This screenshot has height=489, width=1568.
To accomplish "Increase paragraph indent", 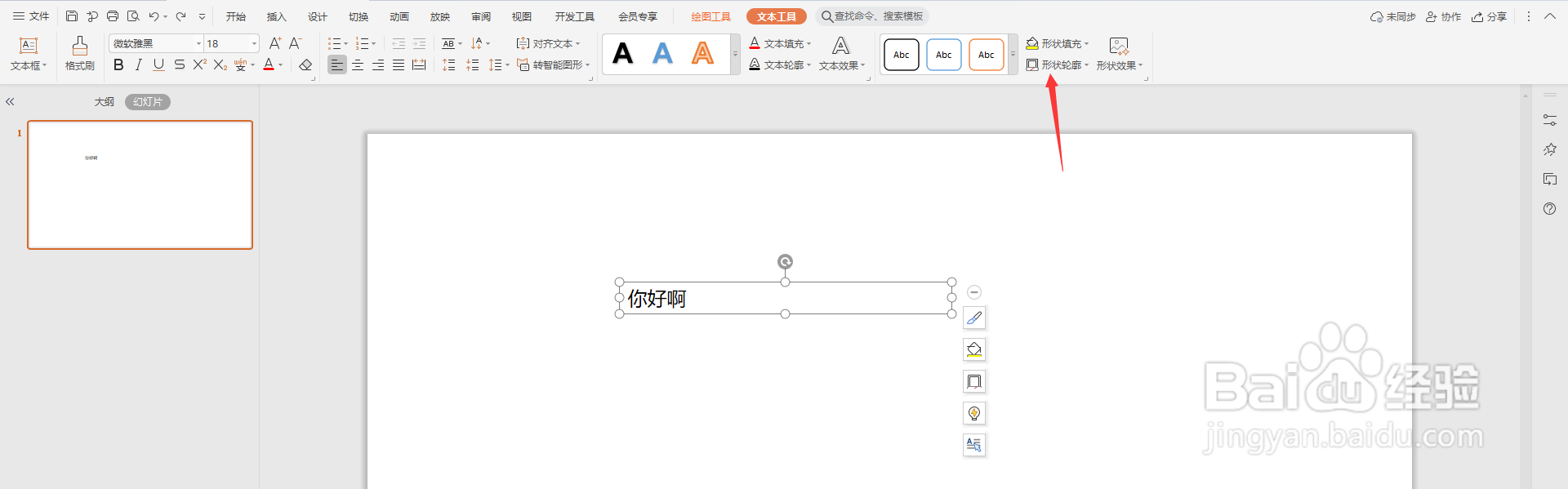I will point(419,43).
